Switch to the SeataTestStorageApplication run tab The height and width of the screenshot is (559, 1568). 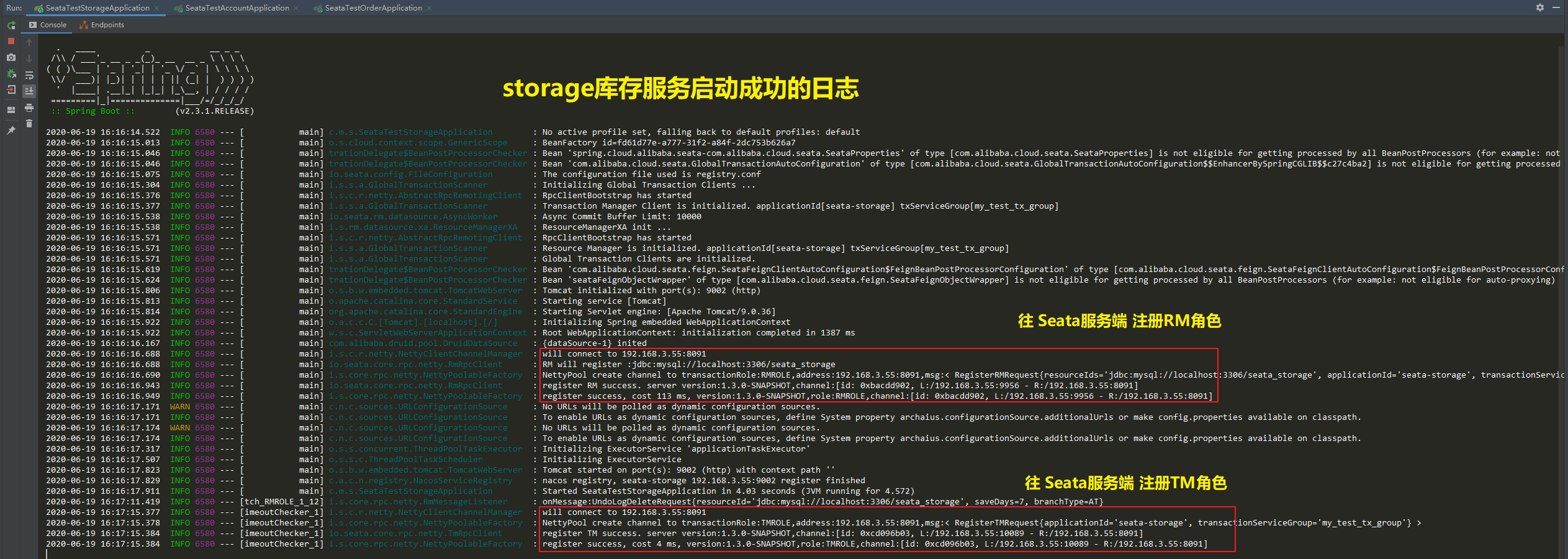click(x=97, y=8)
